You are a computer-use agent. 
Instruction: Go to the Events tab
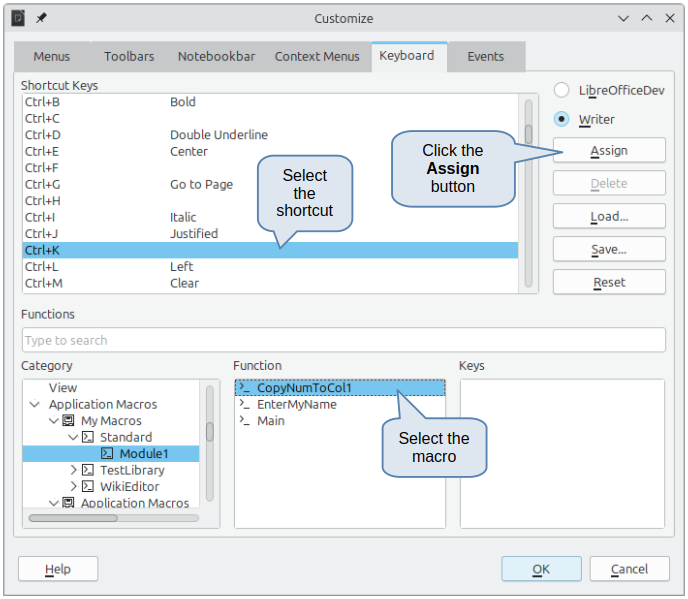(x=485, y=57)
